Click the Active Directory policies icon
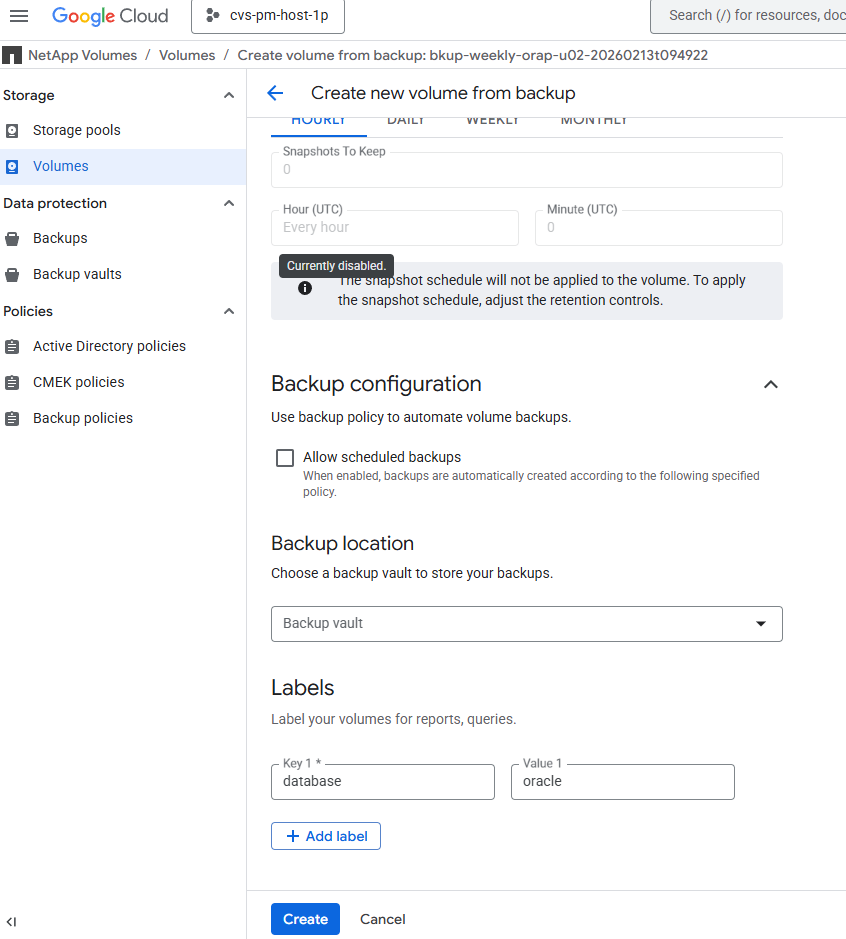 [14, 346]
